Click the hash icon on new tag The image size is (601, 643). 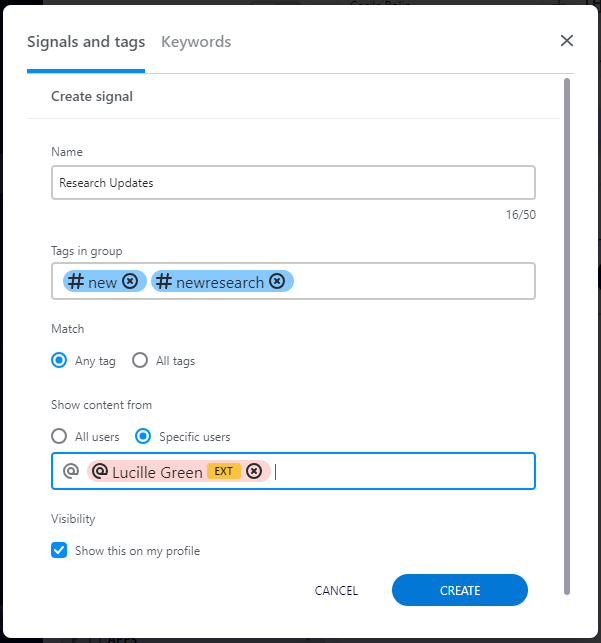[x=76, y=281]
